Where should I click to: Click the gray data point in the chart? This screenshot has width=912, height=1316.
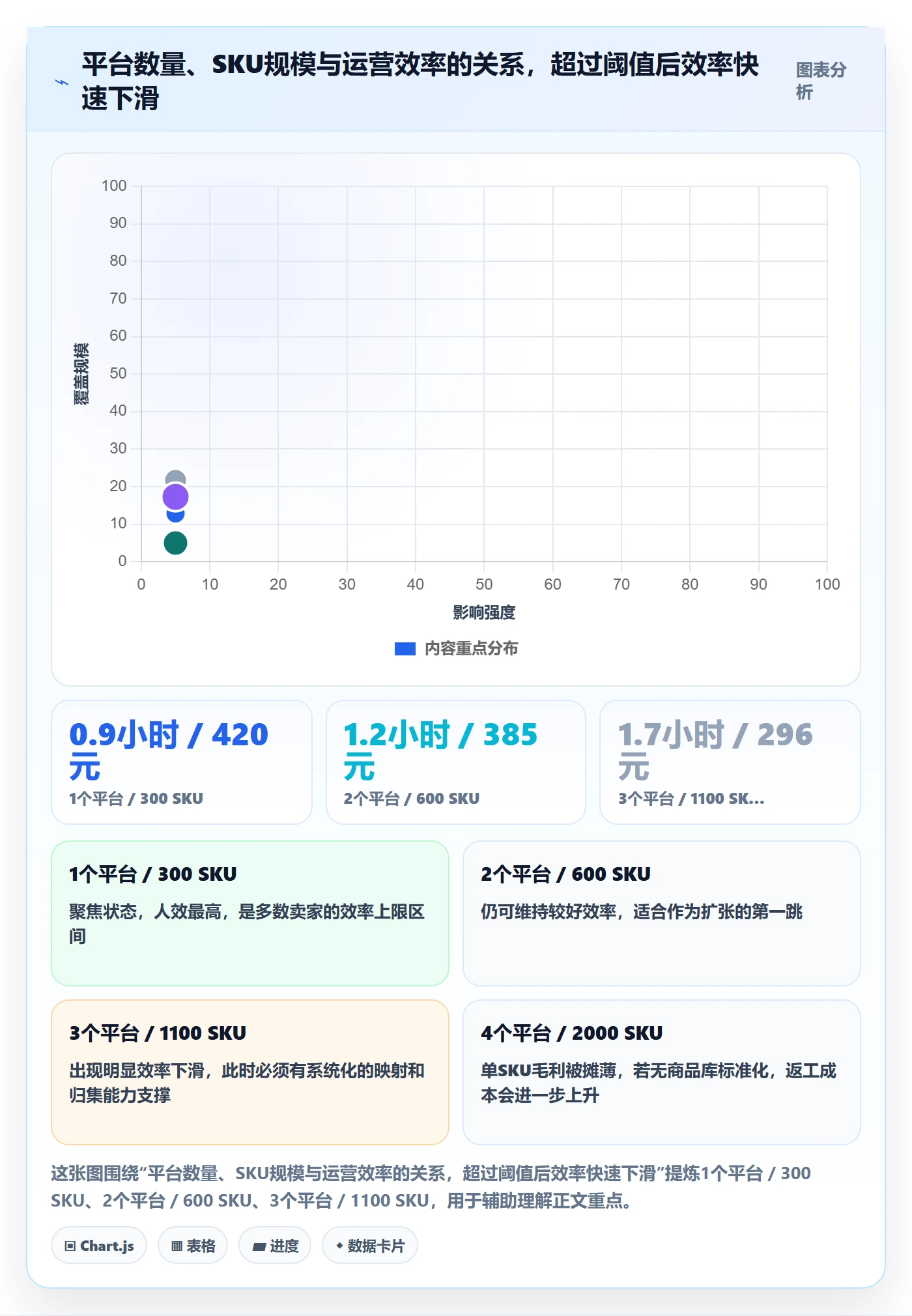[175, 478]
